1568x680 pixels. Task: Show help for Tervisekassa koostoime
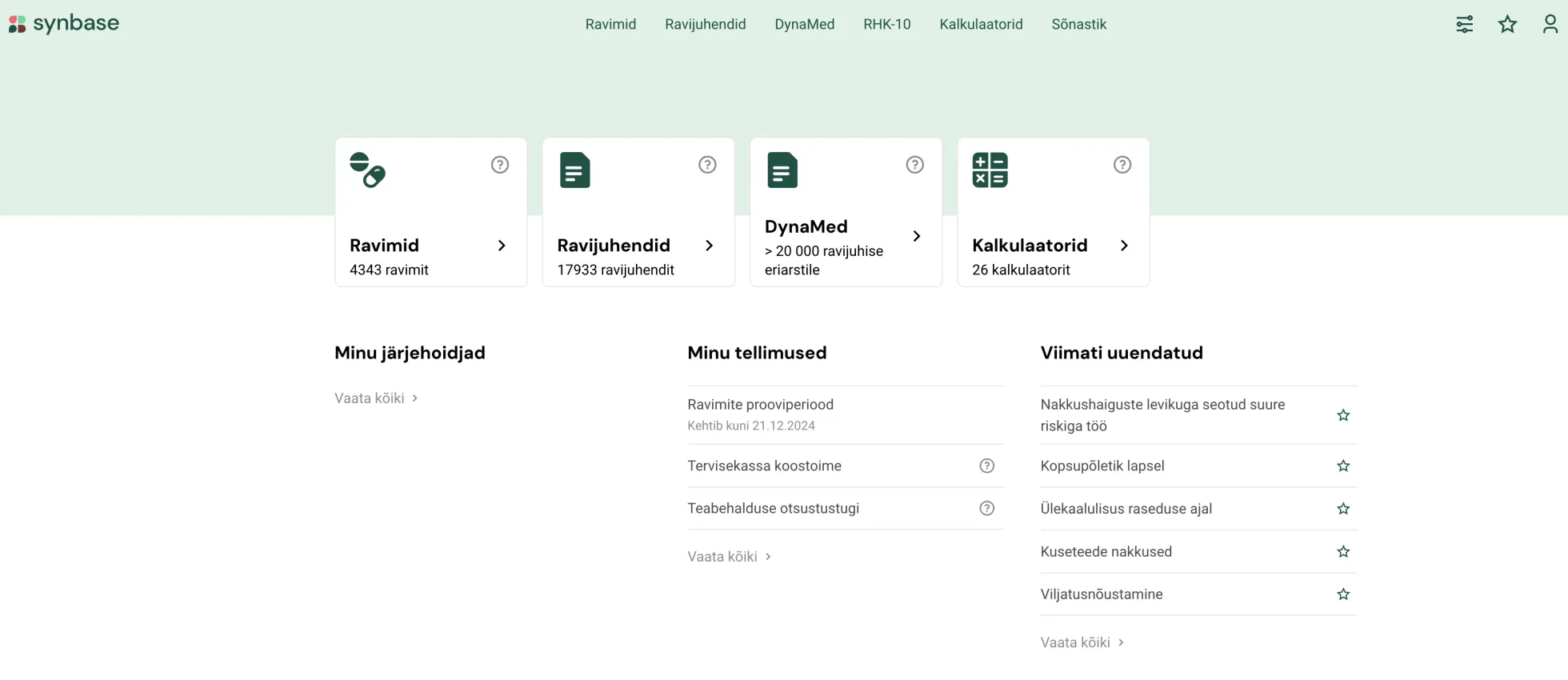(x=987, y=466)
